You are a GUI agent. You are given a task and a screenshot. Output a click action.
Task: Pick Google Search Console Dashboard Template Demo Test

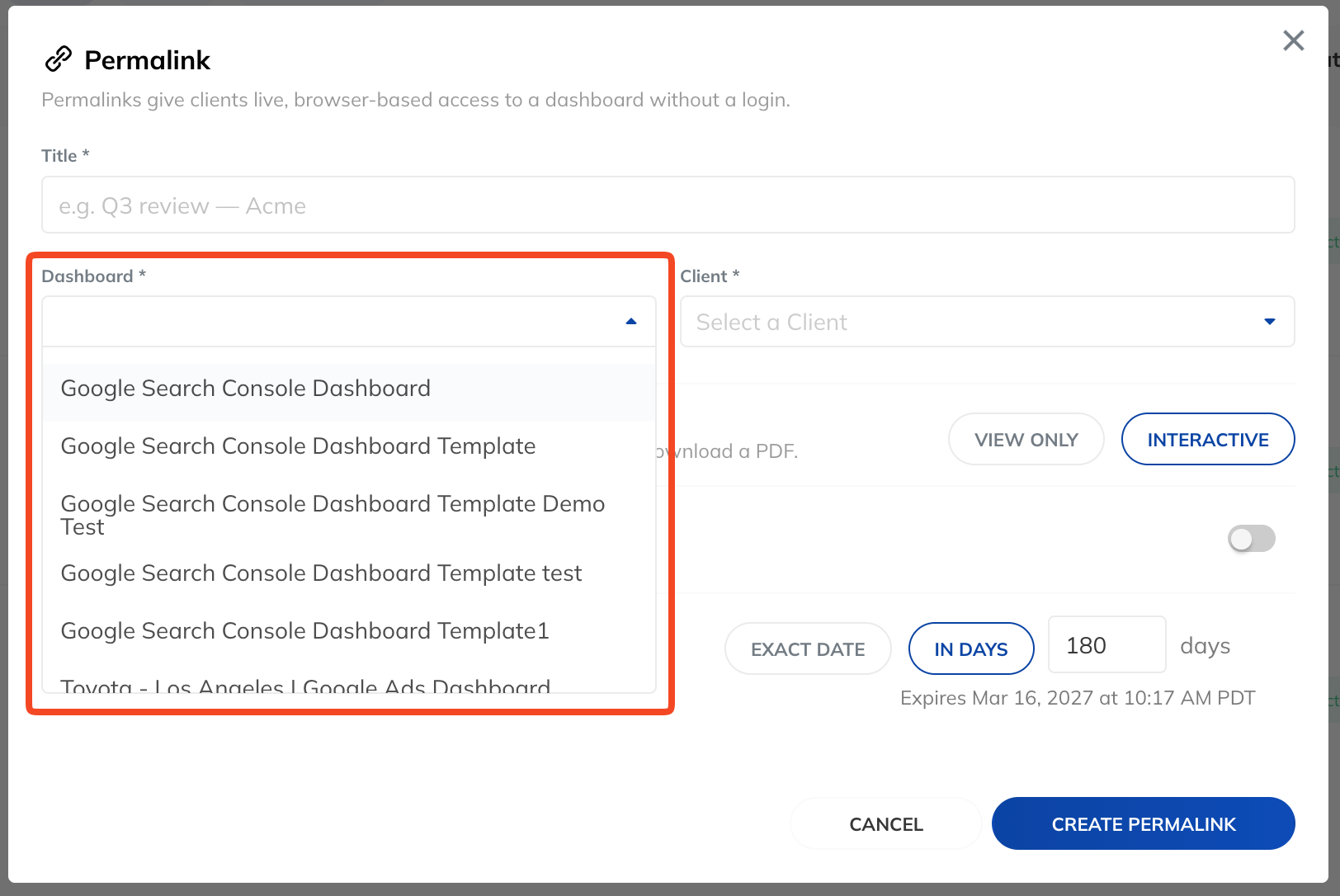(x=349, y=515)
